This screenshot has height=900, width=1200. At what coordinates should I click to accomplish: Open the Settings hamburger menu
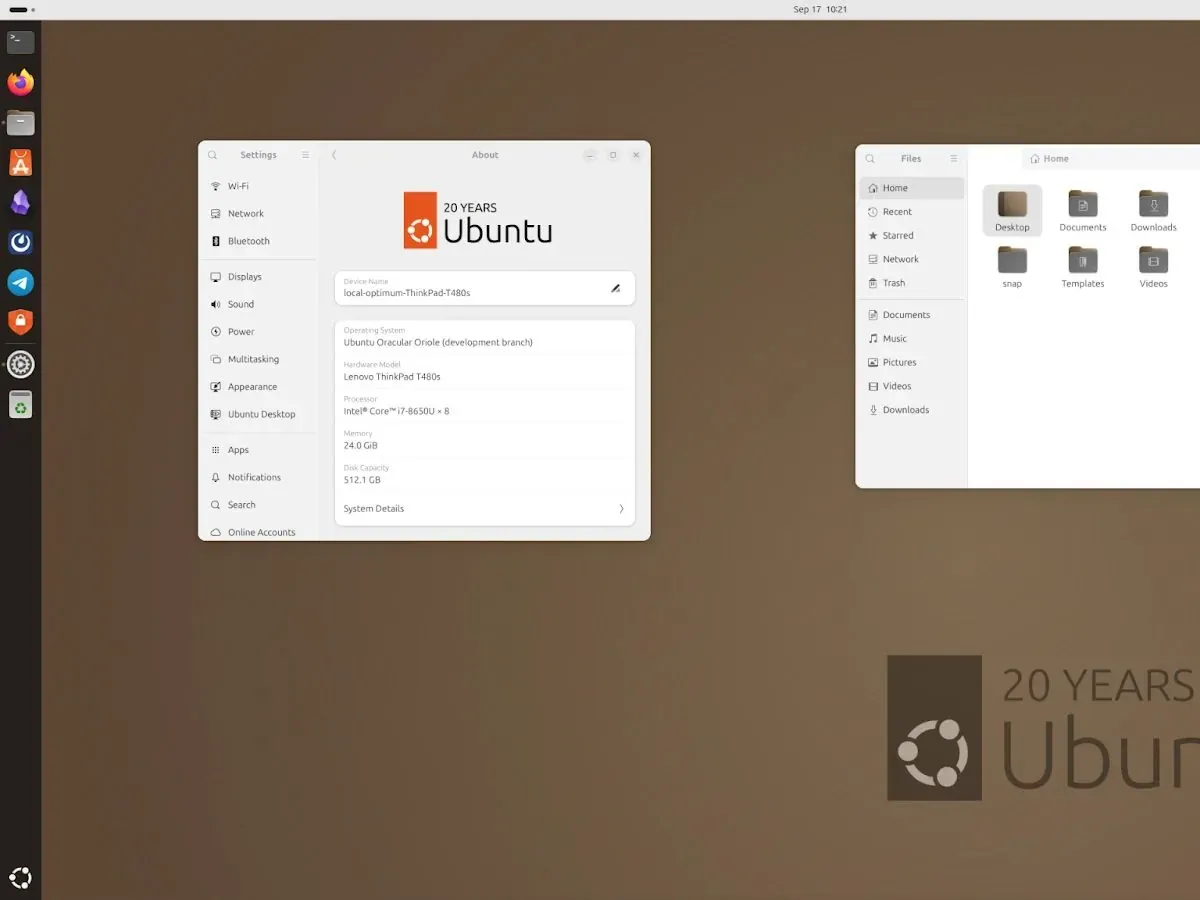click(x=304, y=155)
